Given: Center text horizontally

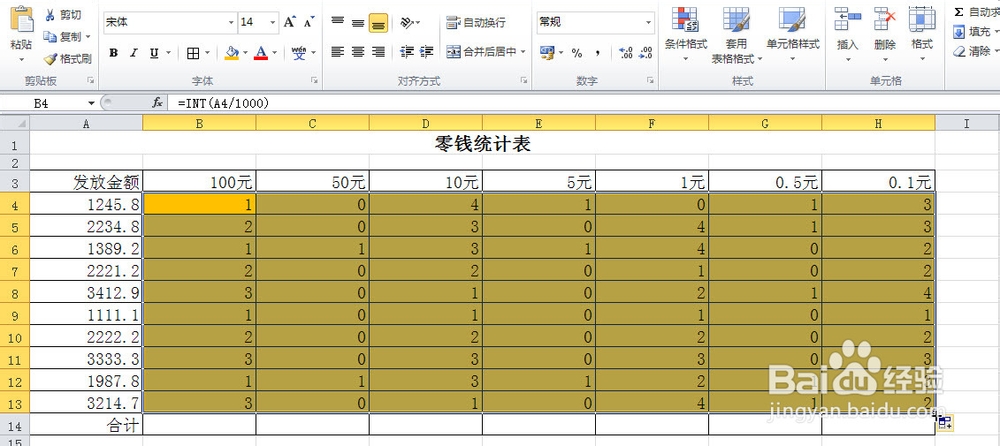Looking at the screenshot, I should (358, 52).
